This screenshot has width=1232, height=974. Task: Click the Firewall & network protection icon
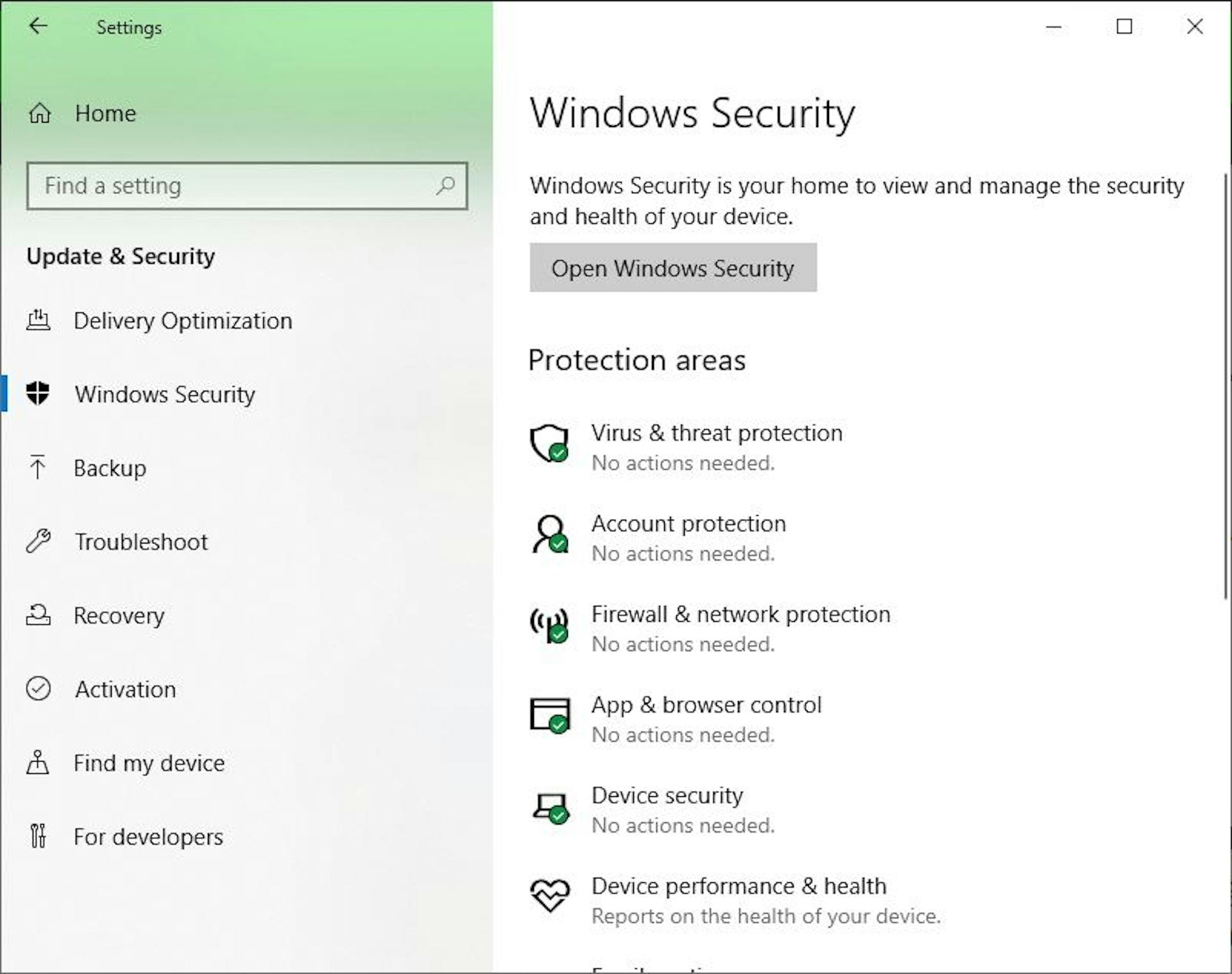click(x=550, y=624)
